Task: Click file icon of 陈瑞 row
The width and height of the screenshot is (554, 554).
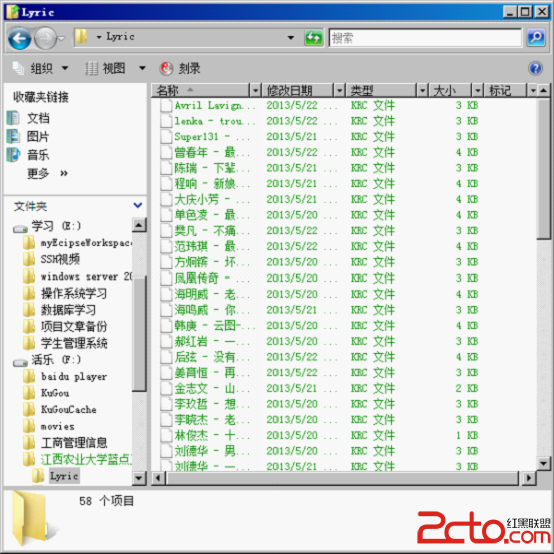Action: [x=166, y=168]
